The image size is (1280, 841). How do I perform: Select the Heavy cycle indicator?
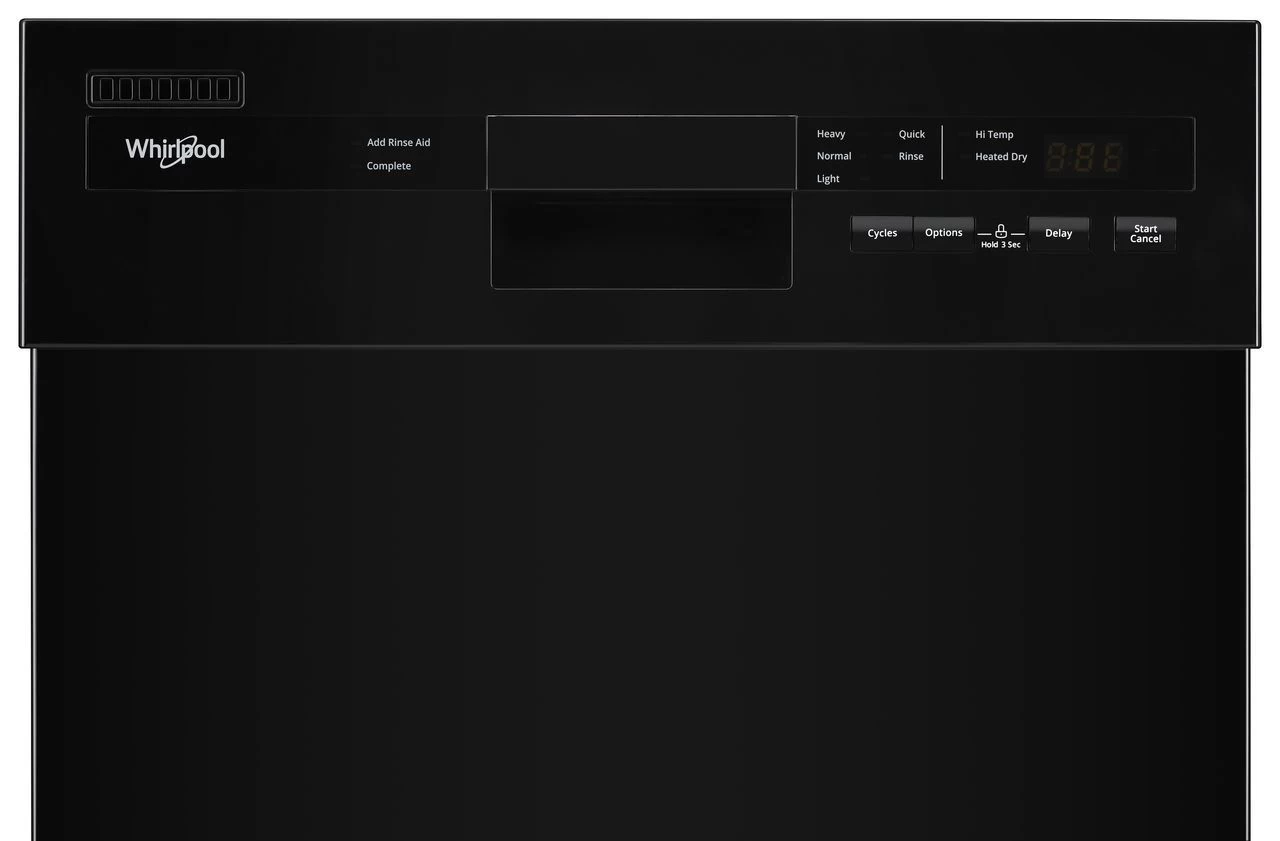(830, 134)
